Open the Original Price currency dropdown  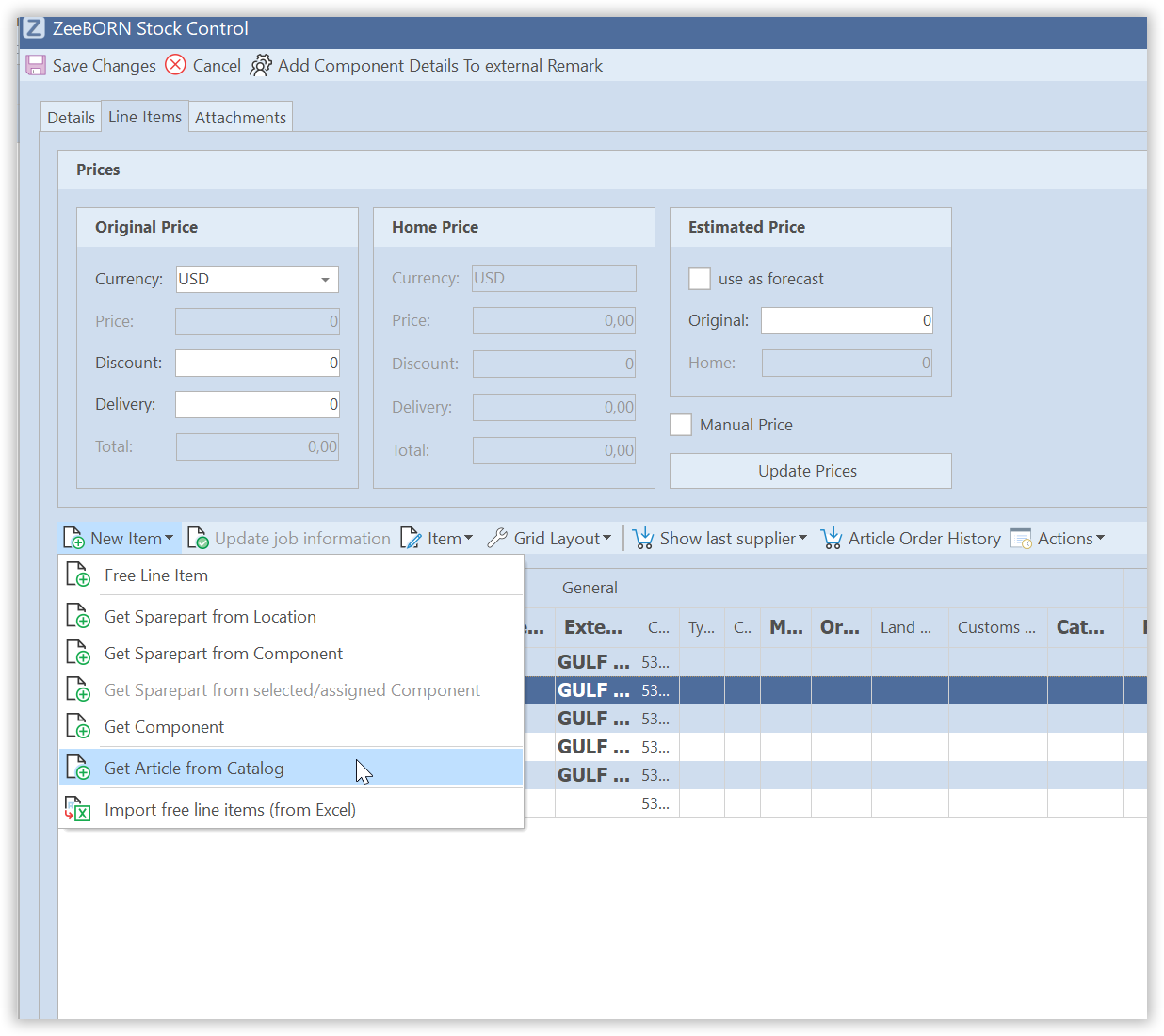click(325, 280)
